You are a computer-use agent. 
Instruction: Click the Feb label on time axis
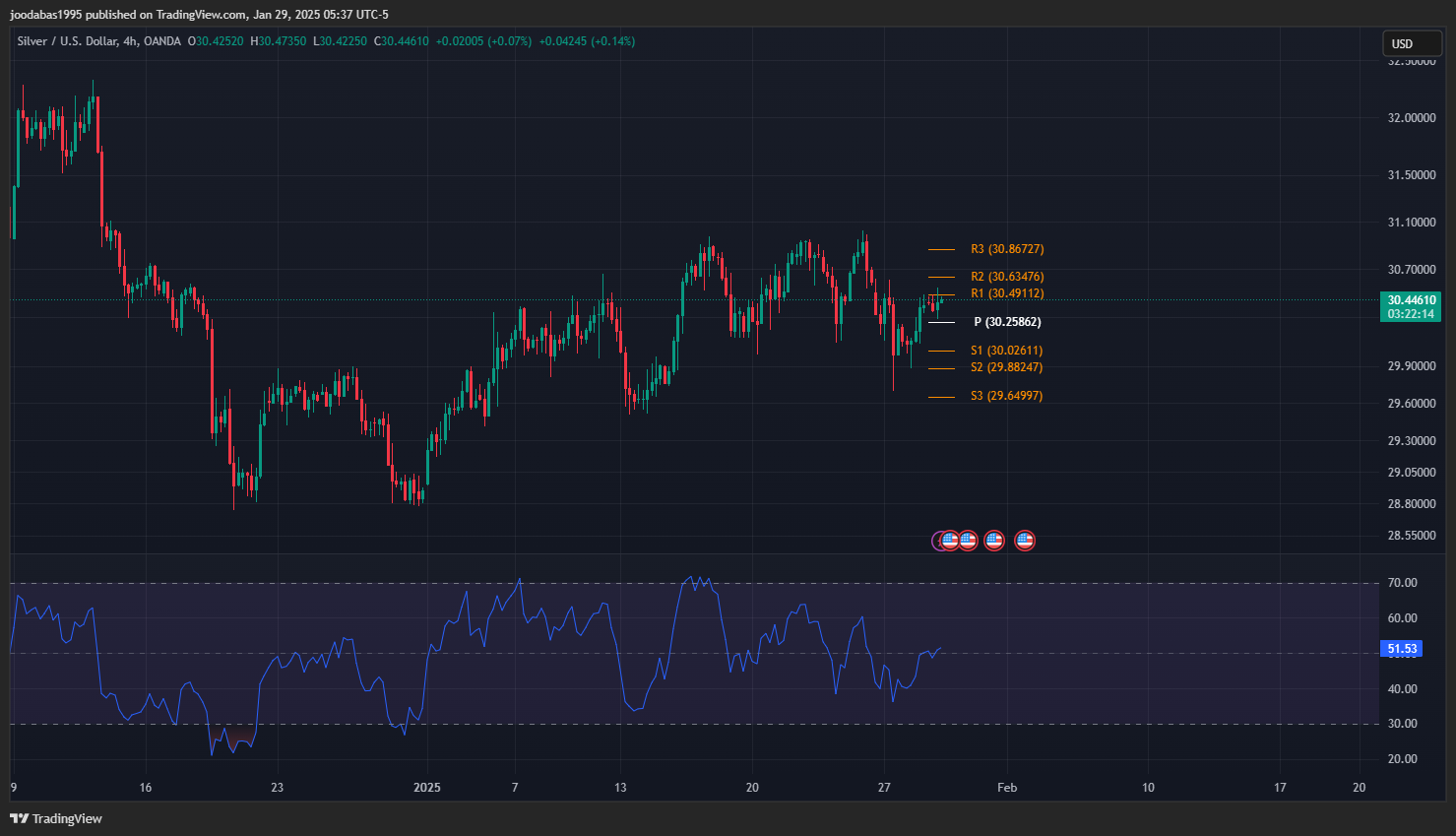(1006, 787)
